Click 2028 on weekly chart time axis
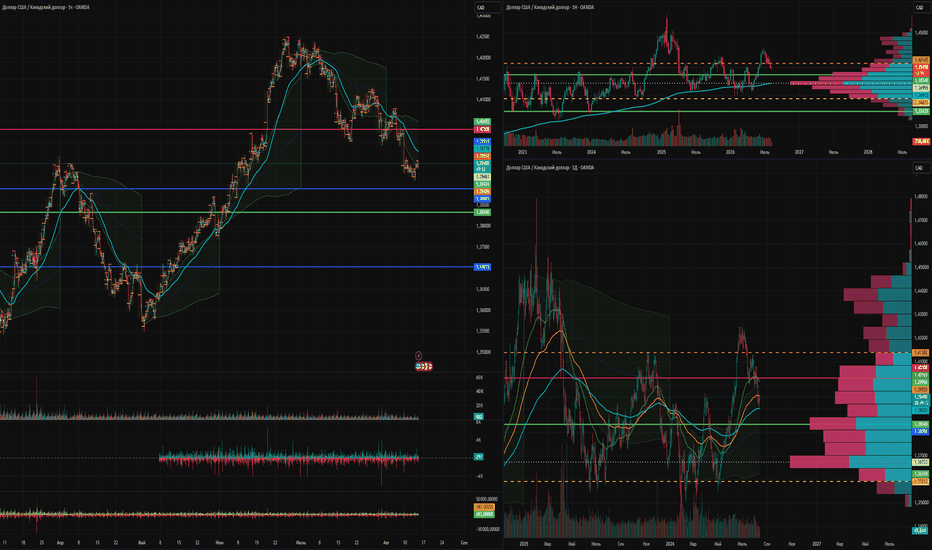The width and height of the screenshot is (932, 550). 868,152
